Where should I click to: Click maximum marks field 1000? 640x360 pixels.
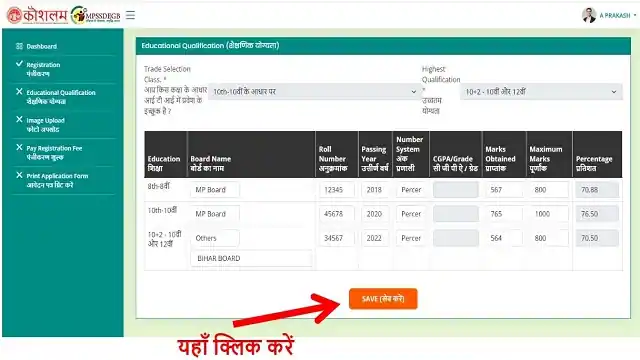pyautogui.click(x=549, y=214)
